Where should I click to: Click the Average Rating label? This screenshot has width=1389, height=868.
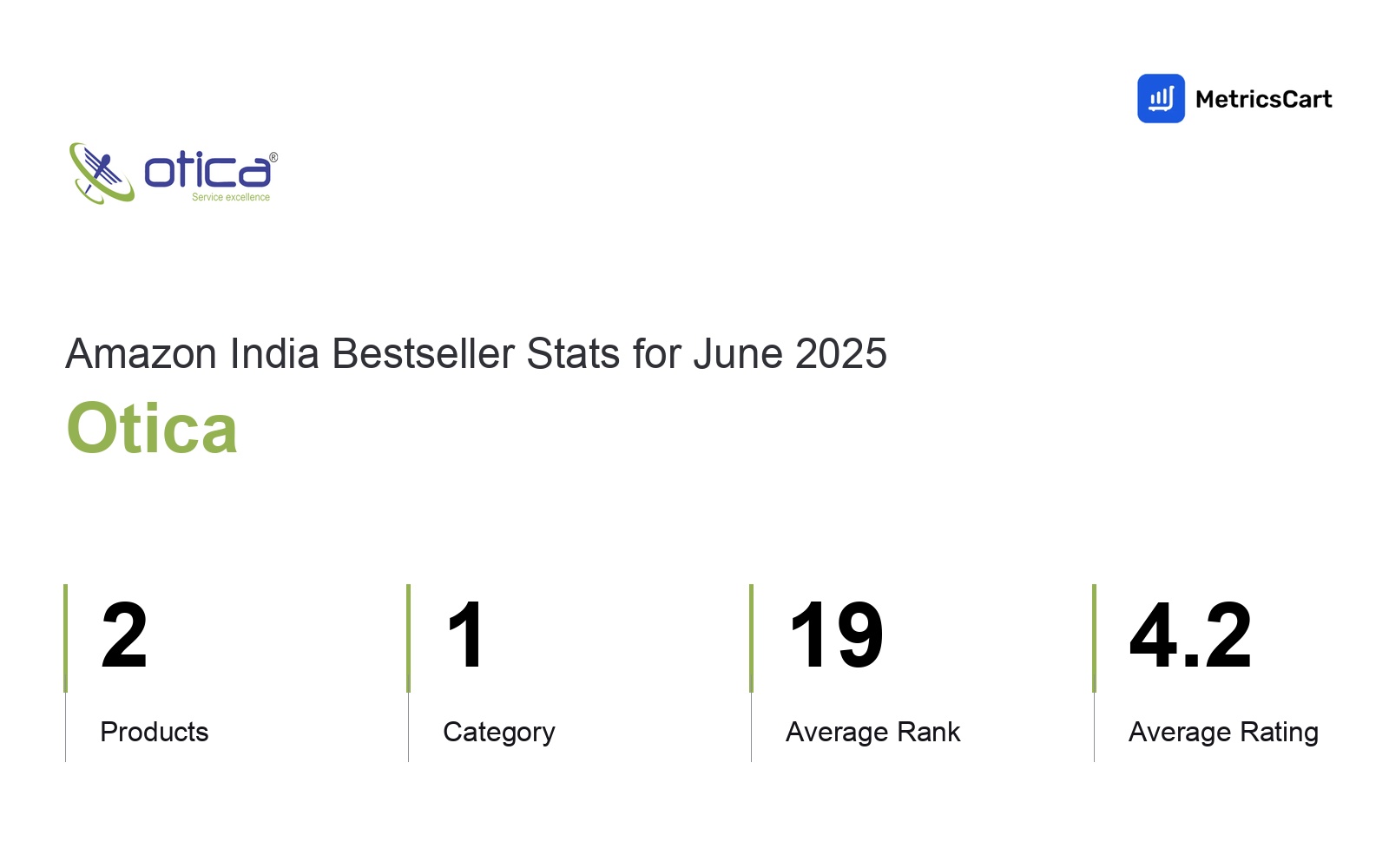(x=1223, y=733)
